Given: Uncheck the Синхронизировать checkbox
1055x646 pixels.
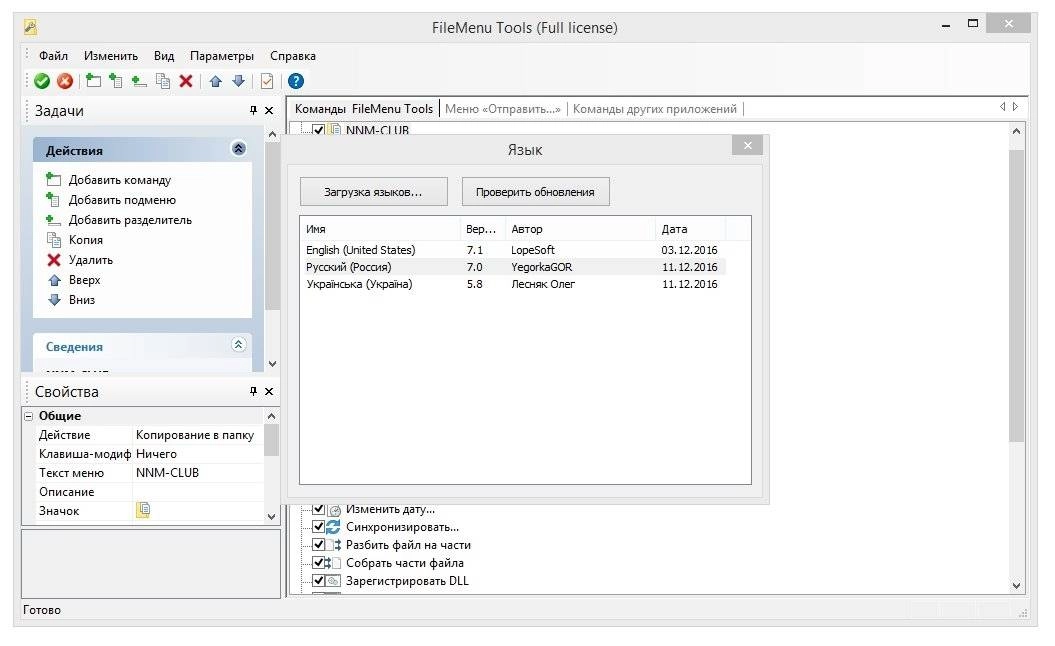Looking at the screenshot, I should pos(319,527).
